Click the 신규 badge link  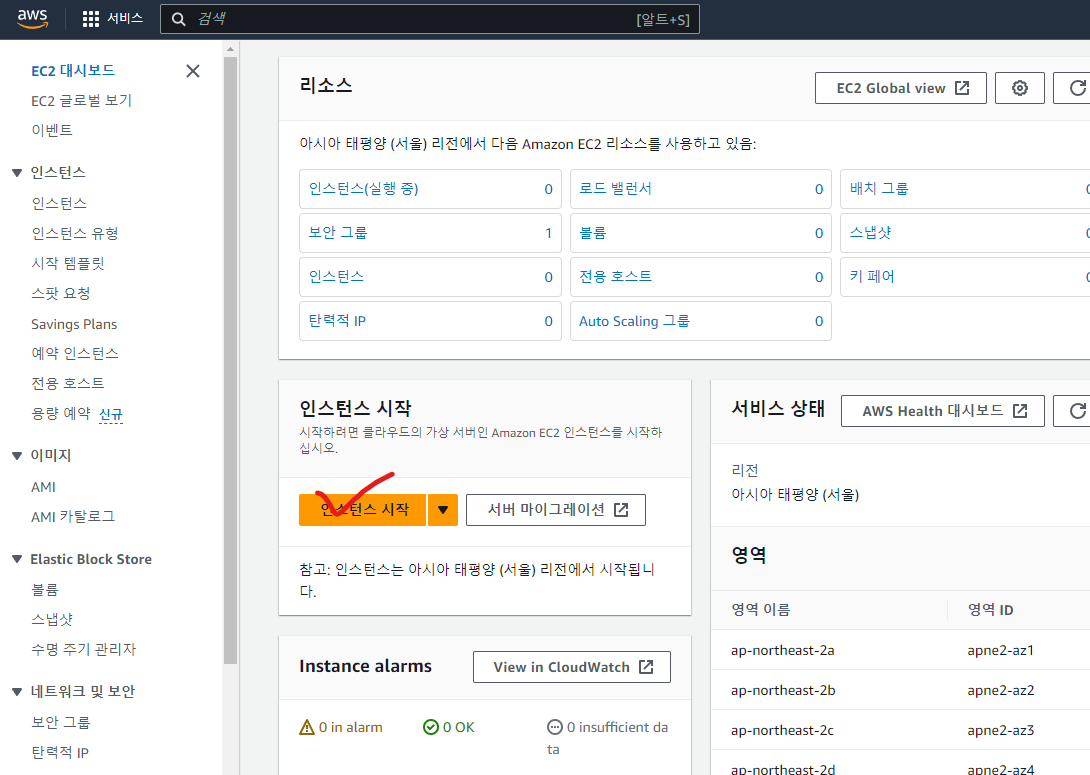coord(111,415)
